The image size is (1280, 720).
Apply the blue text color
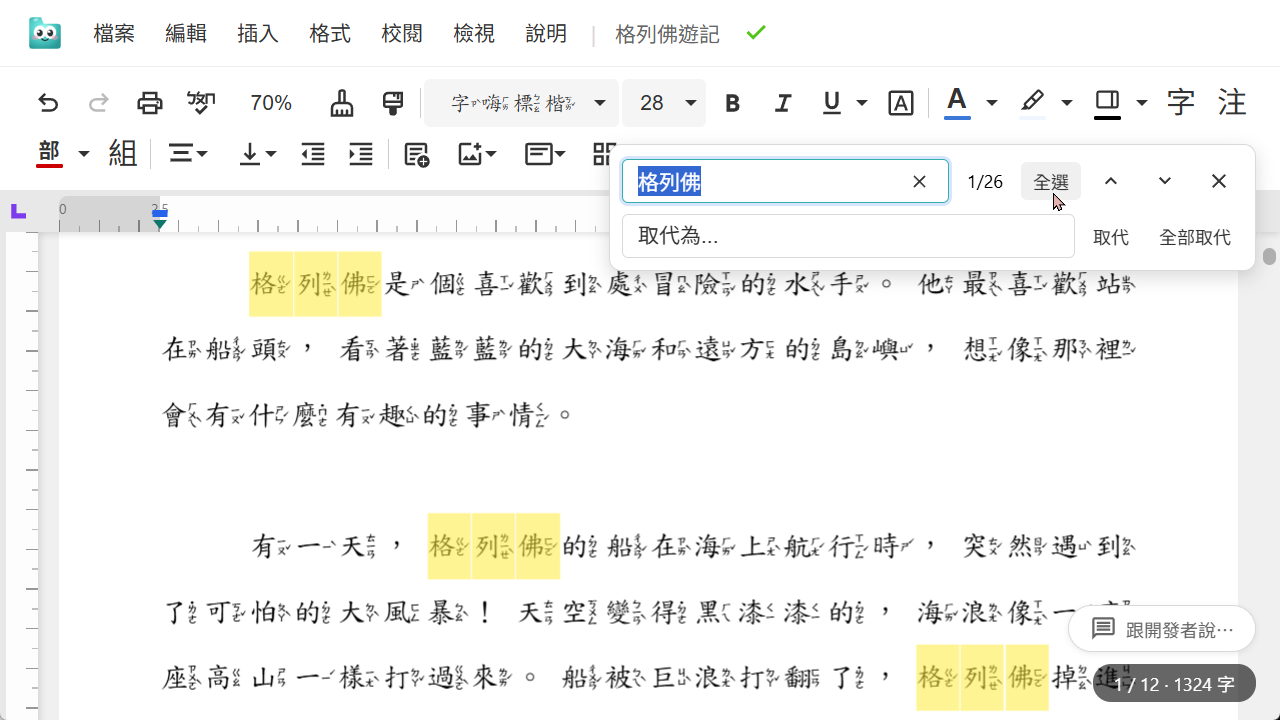point(957,103)
